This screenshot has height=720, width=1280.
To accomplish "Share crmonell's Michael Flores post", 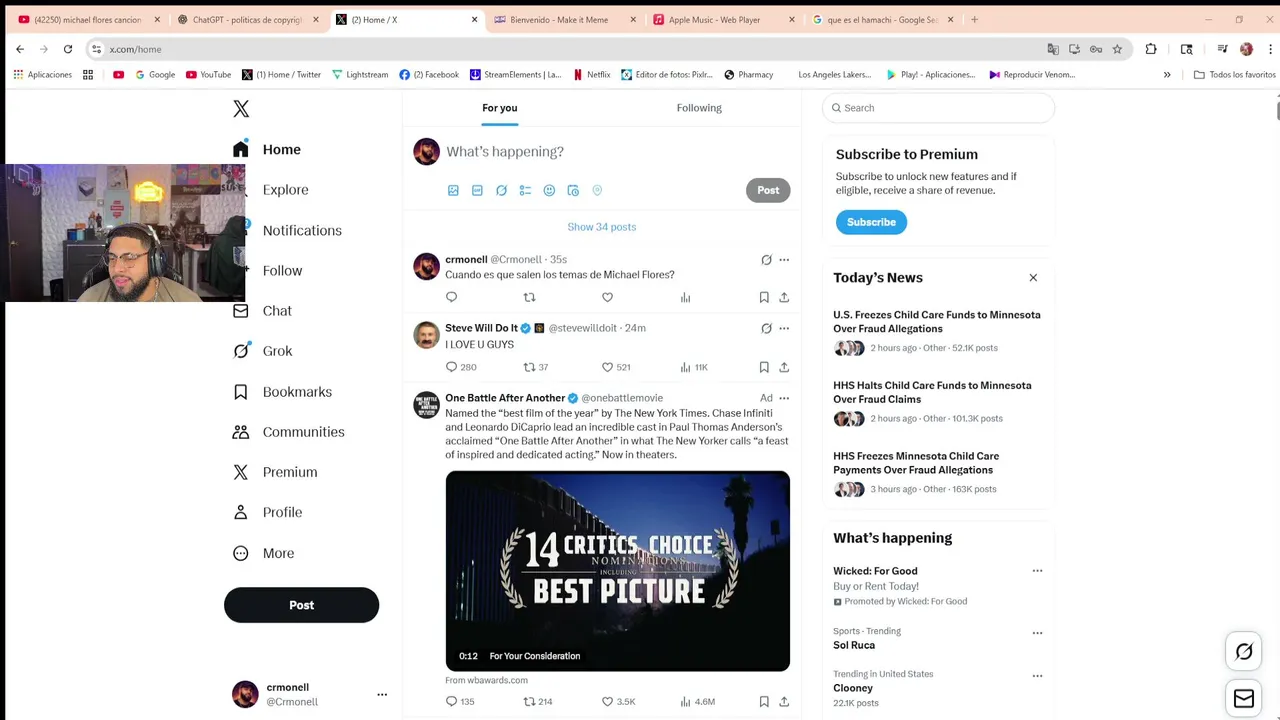I will [x=784, y=297].
